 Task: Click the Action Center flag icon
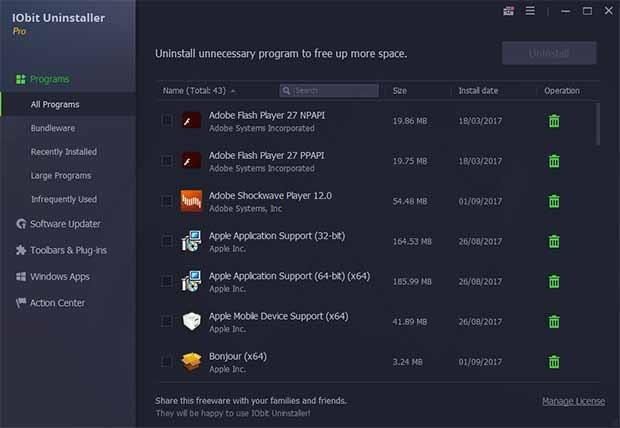pyautogui.click(x=21, y=303)
